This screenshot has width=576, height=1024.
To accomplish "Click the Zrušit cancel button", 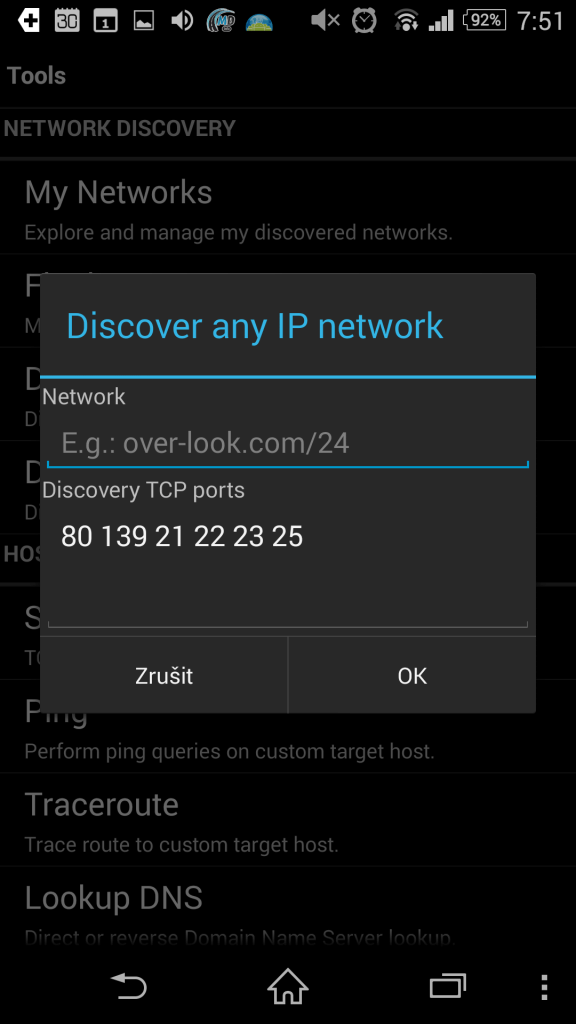I will tap(164, 675).
